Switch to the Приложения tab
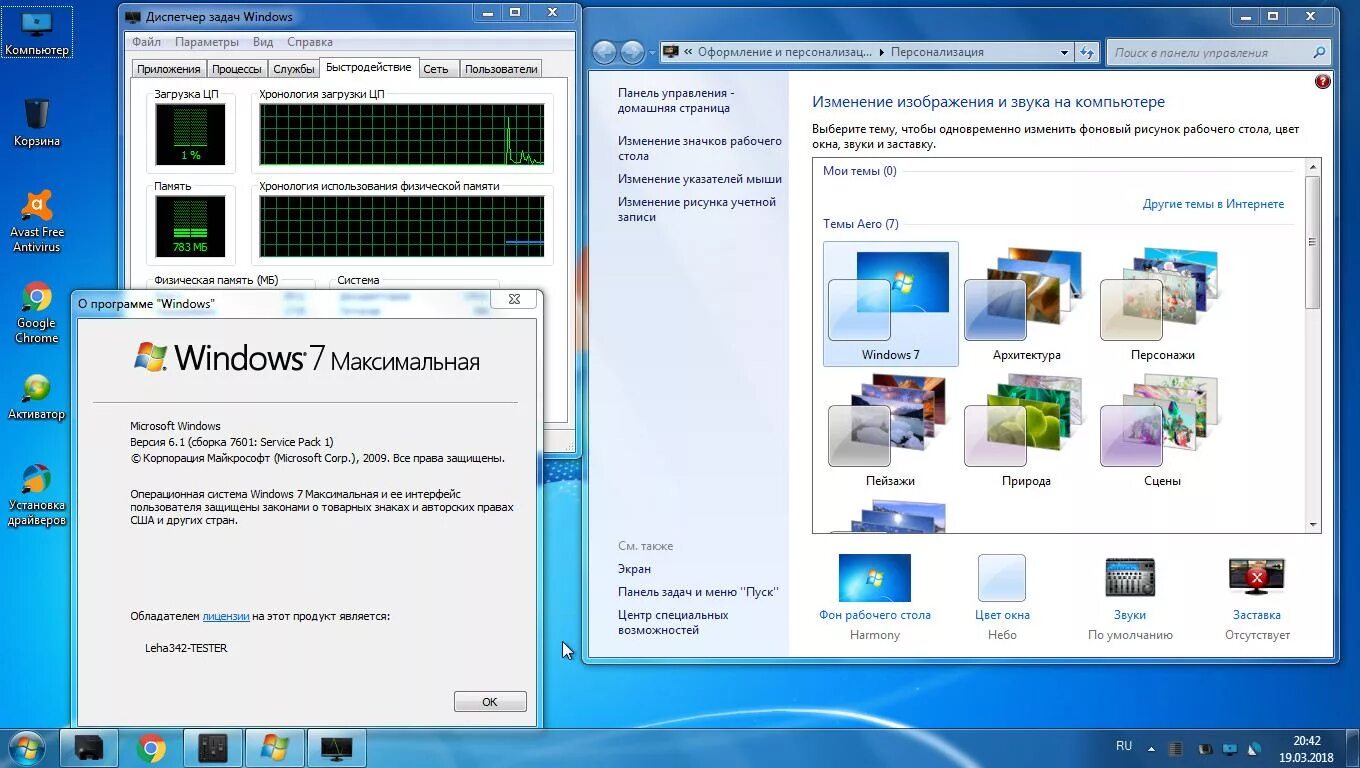 [169, 69]
